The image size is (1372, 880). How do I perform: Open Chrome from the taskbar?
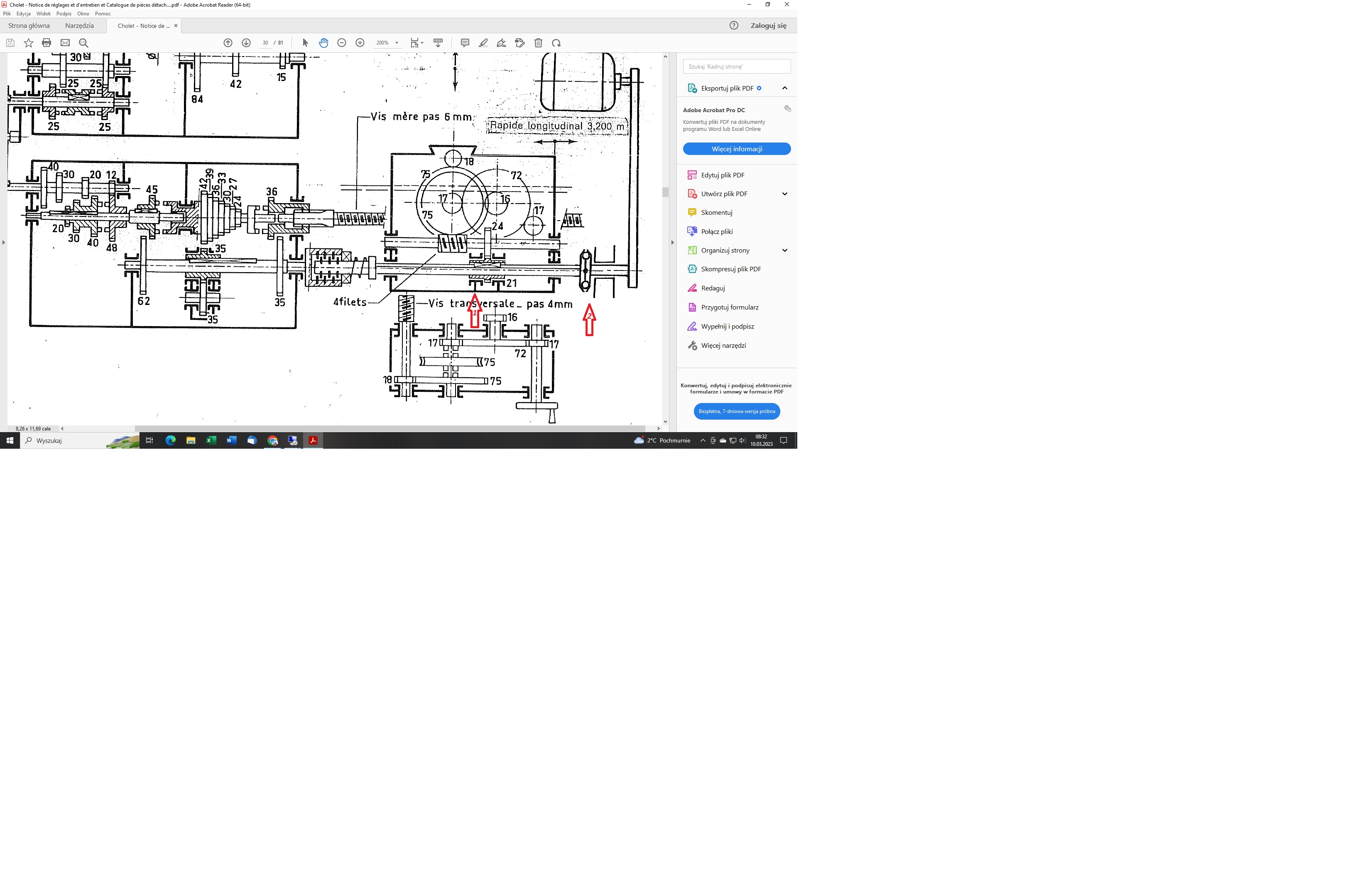272,440
